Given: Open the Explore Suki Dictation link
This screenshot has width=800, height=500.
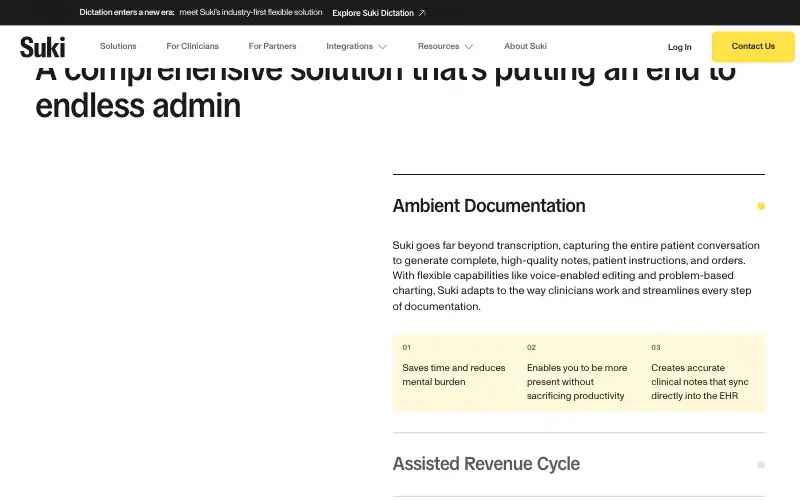Looking at the screenshot, I should 379,13.
